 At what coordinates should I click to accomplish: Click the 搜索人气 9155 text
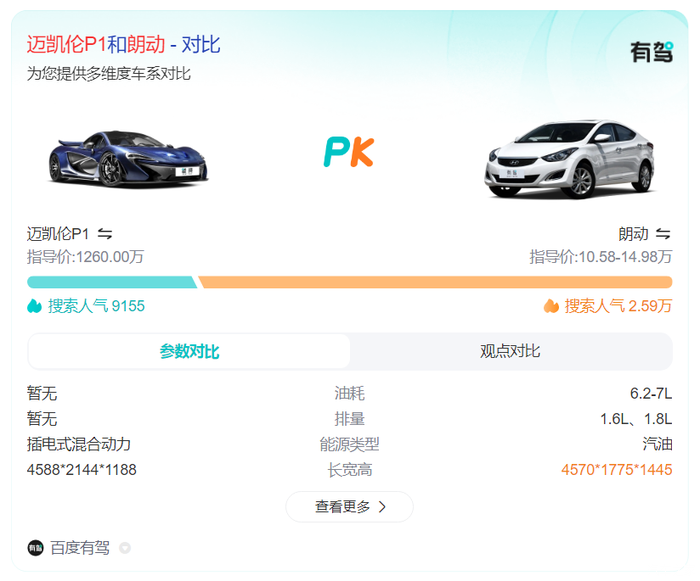coord(96,306)
